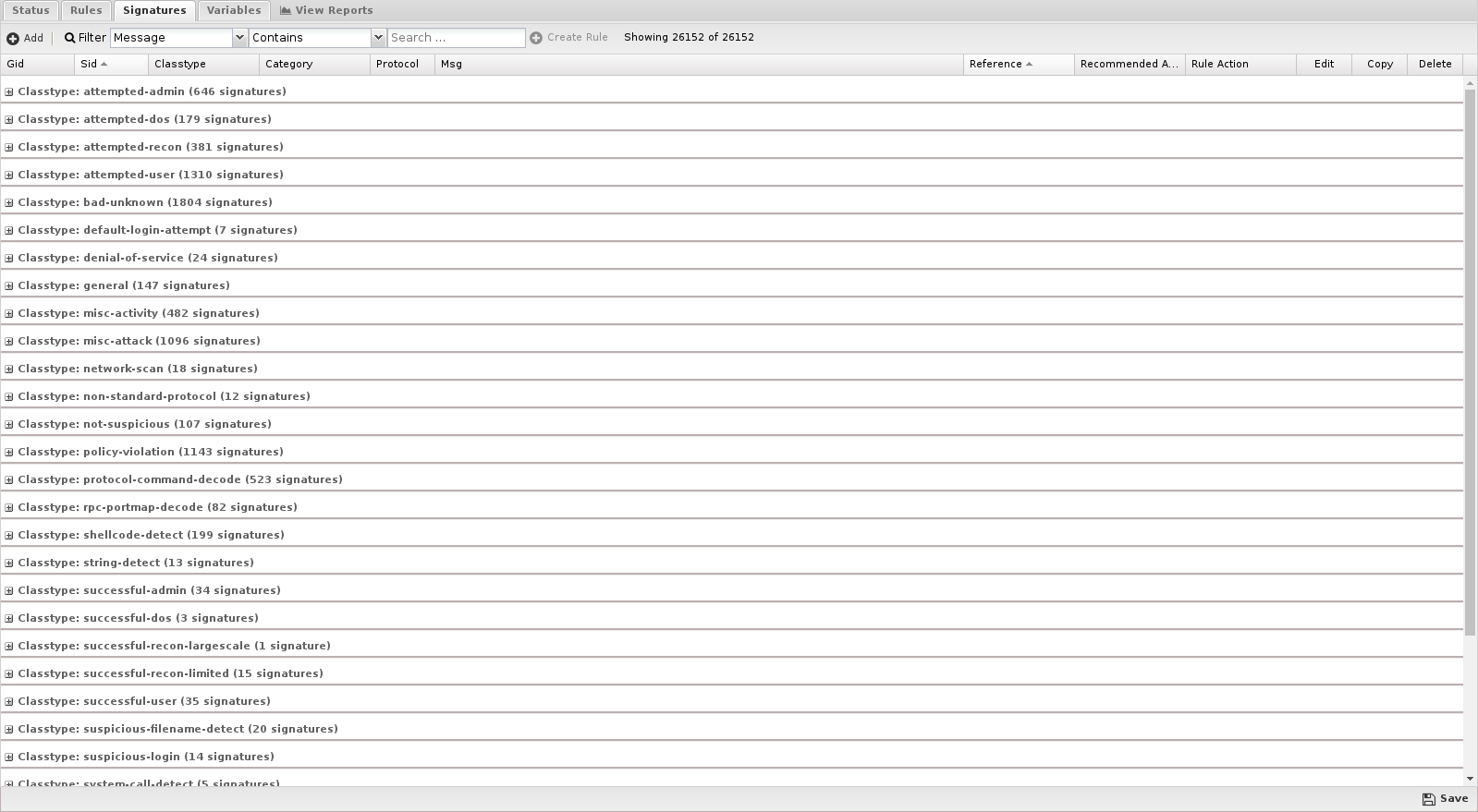This screenshot has width=1478, height=812.
Task: Expand Classtype attempted-admin group
Action: (9, 91)
